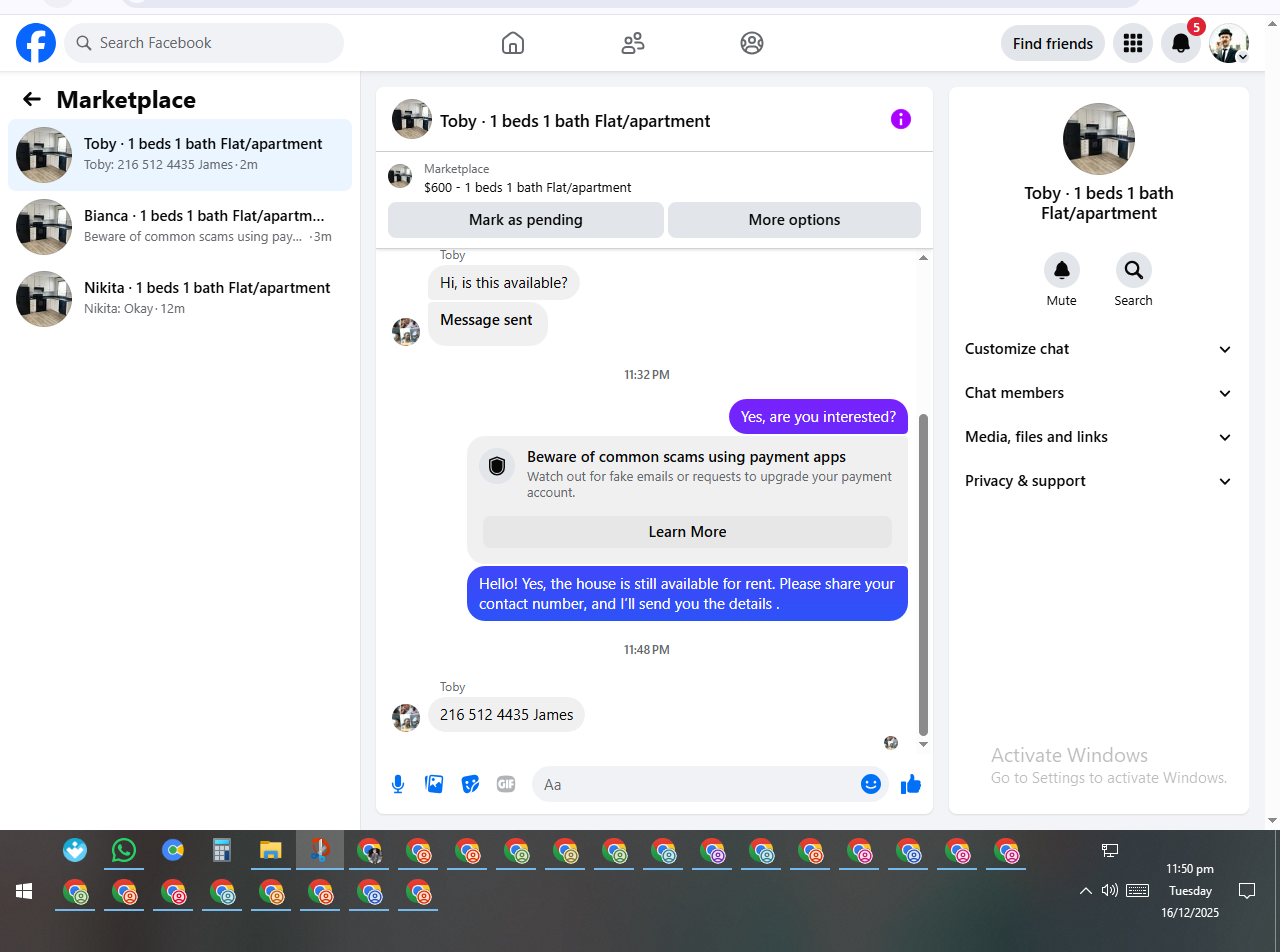
Task: Open the Friends icon in top navigation
Action: coord(633,43)
